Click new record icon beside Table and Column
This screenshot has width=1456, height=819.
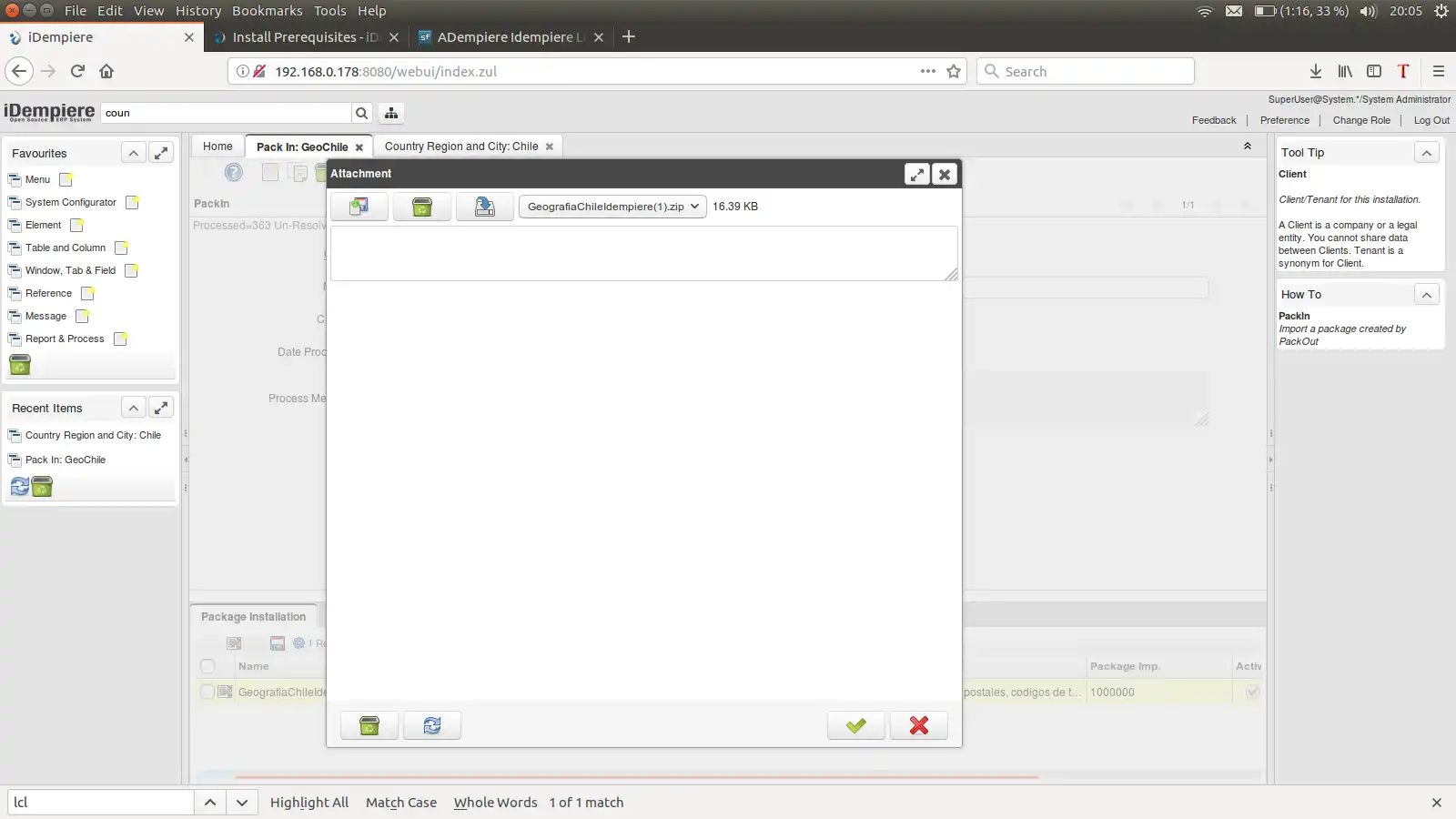pos(121,248)
